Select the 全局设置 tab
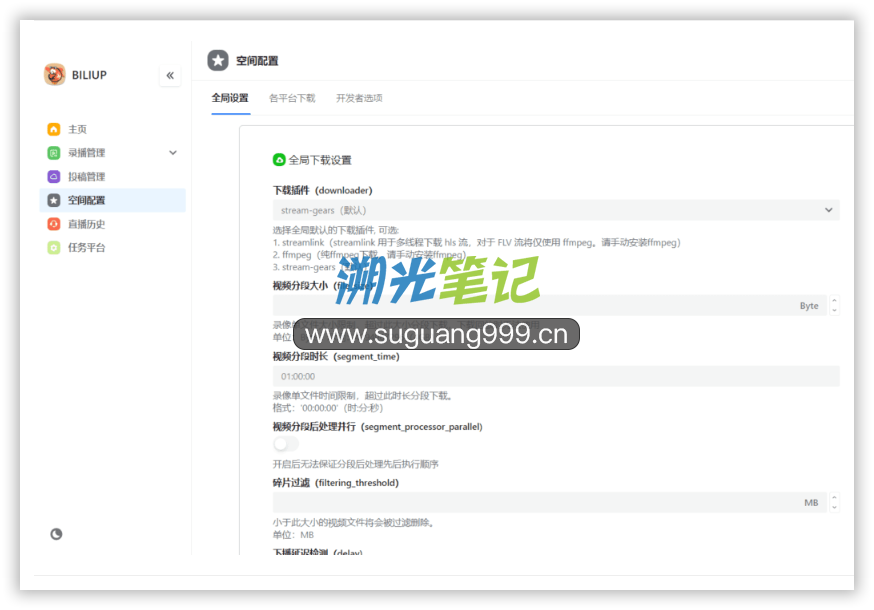 coord(230,98)
